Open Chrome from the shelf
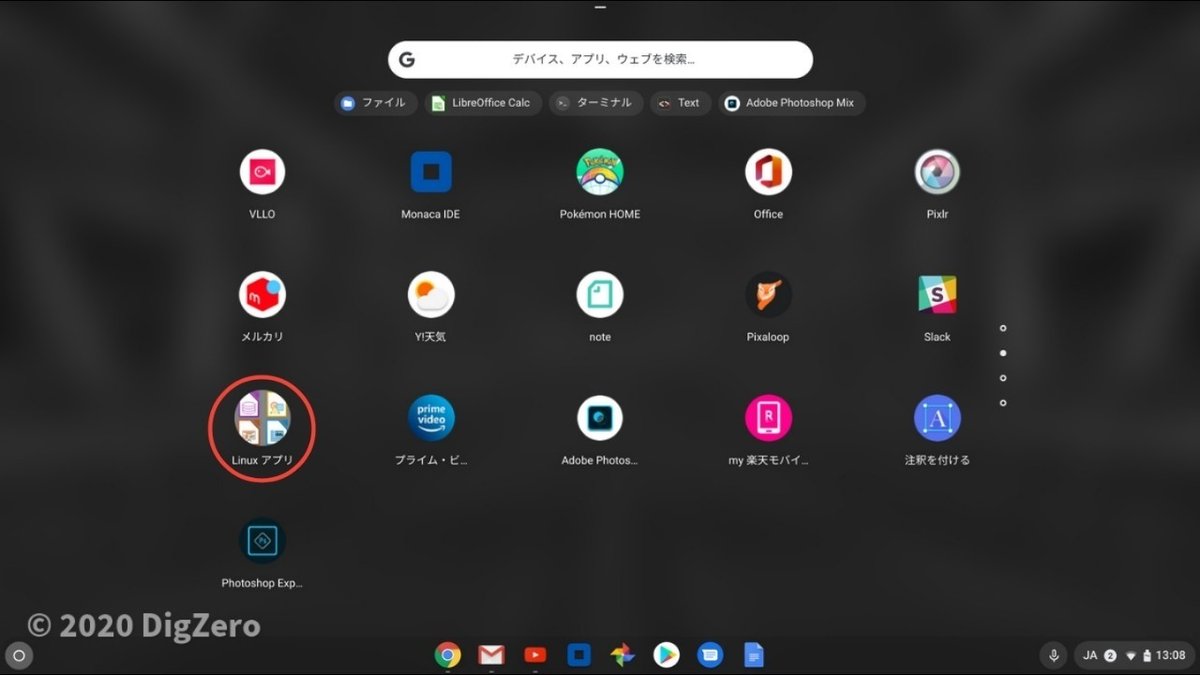Viewport: 1200px width, 675px height. [448, 655]
